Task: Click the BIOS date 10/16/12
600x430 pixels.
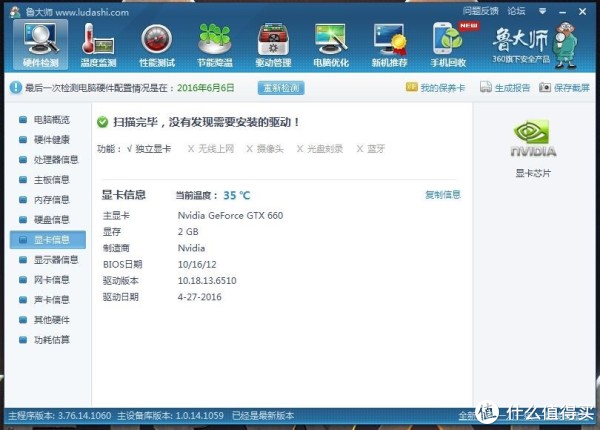Action: tap(197, 264)
